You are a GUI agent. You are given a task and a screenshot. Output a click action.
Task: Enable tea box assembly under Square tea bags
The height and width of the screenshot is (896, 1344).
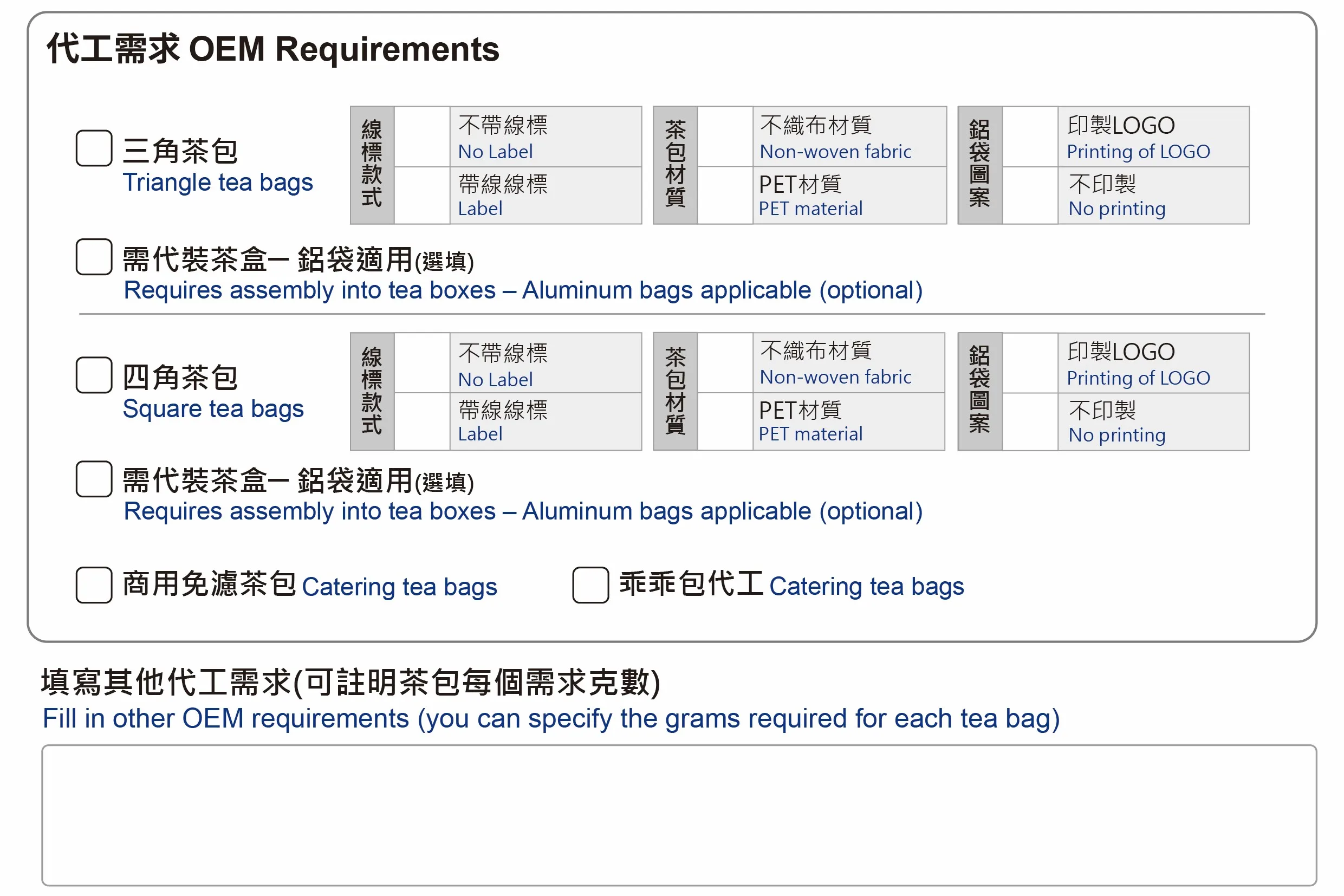pos(94,479)
